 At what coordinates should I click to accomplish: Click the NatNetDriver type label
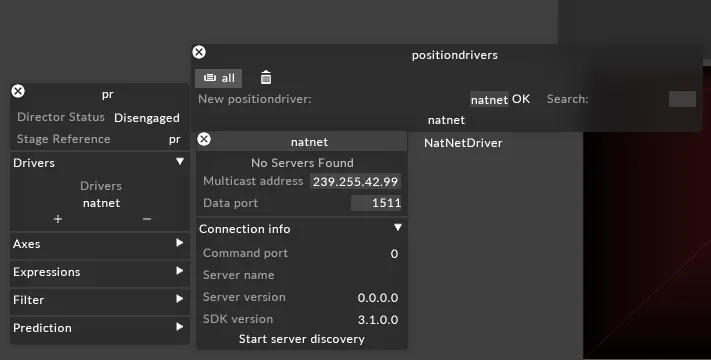coord(463,143)
